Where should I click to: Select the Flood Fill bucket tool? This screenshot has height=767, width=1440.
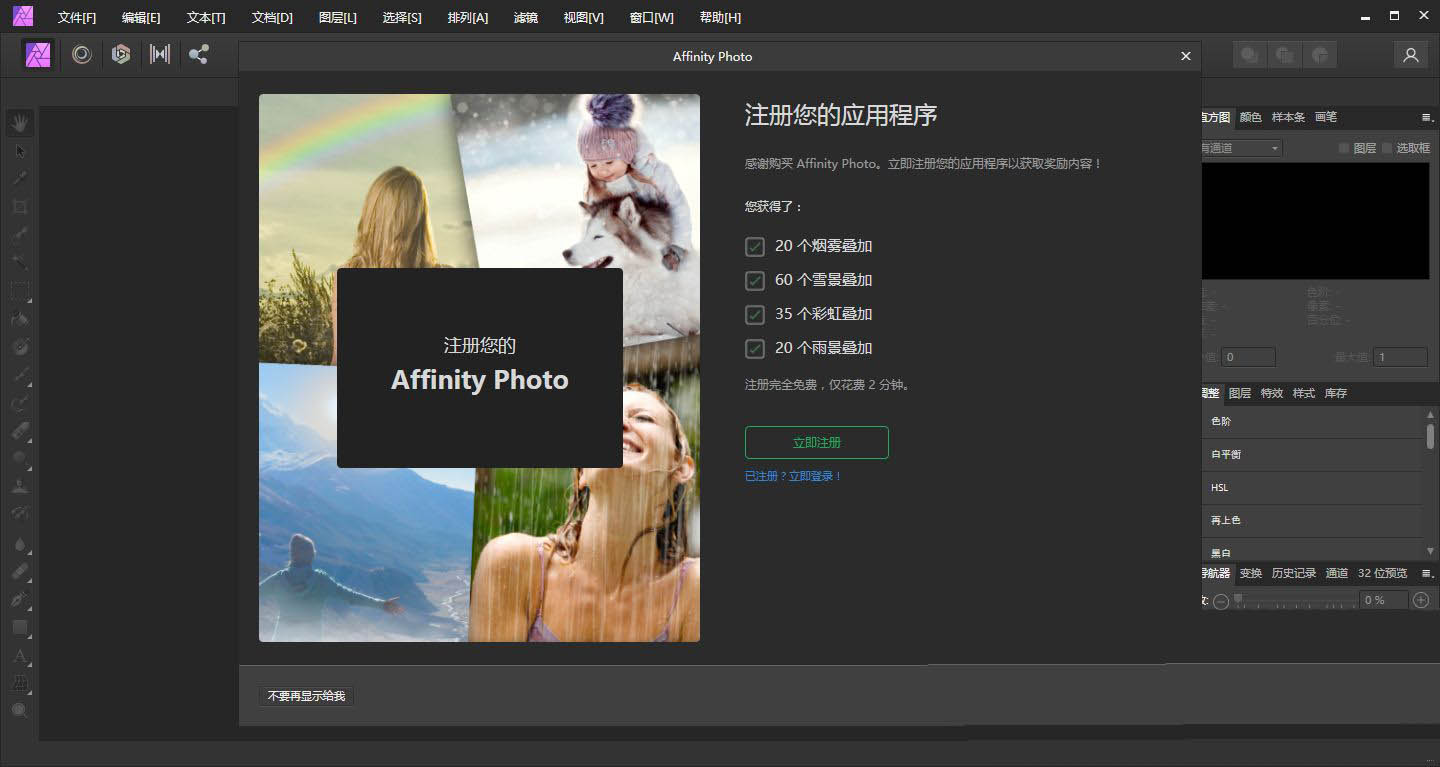click(x=20, y=319)
